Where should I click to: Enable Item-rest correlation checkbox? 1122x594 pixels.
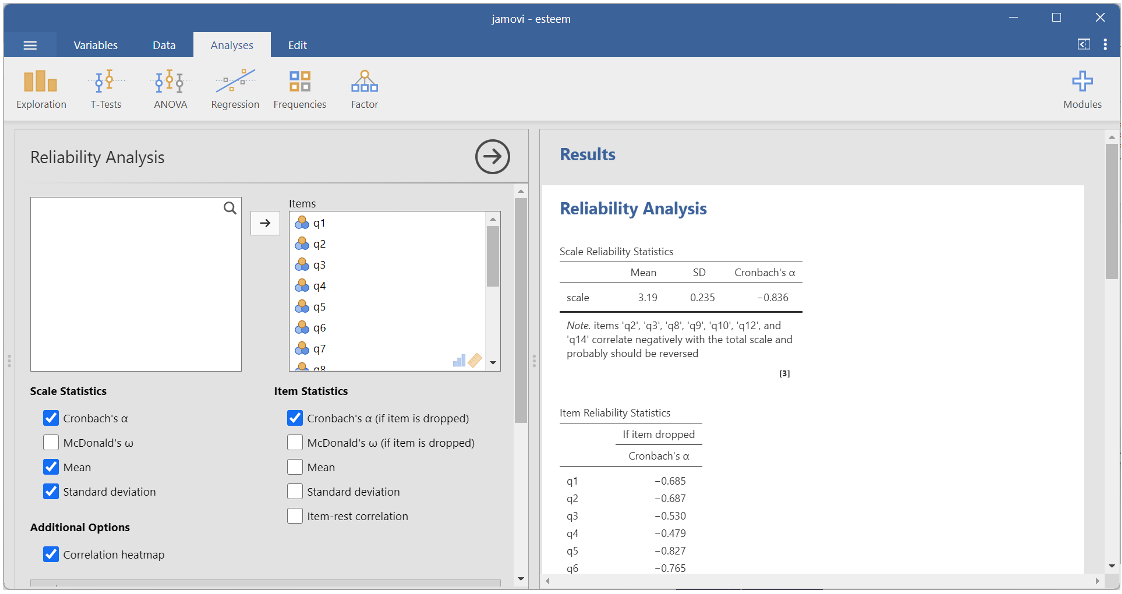295,517
